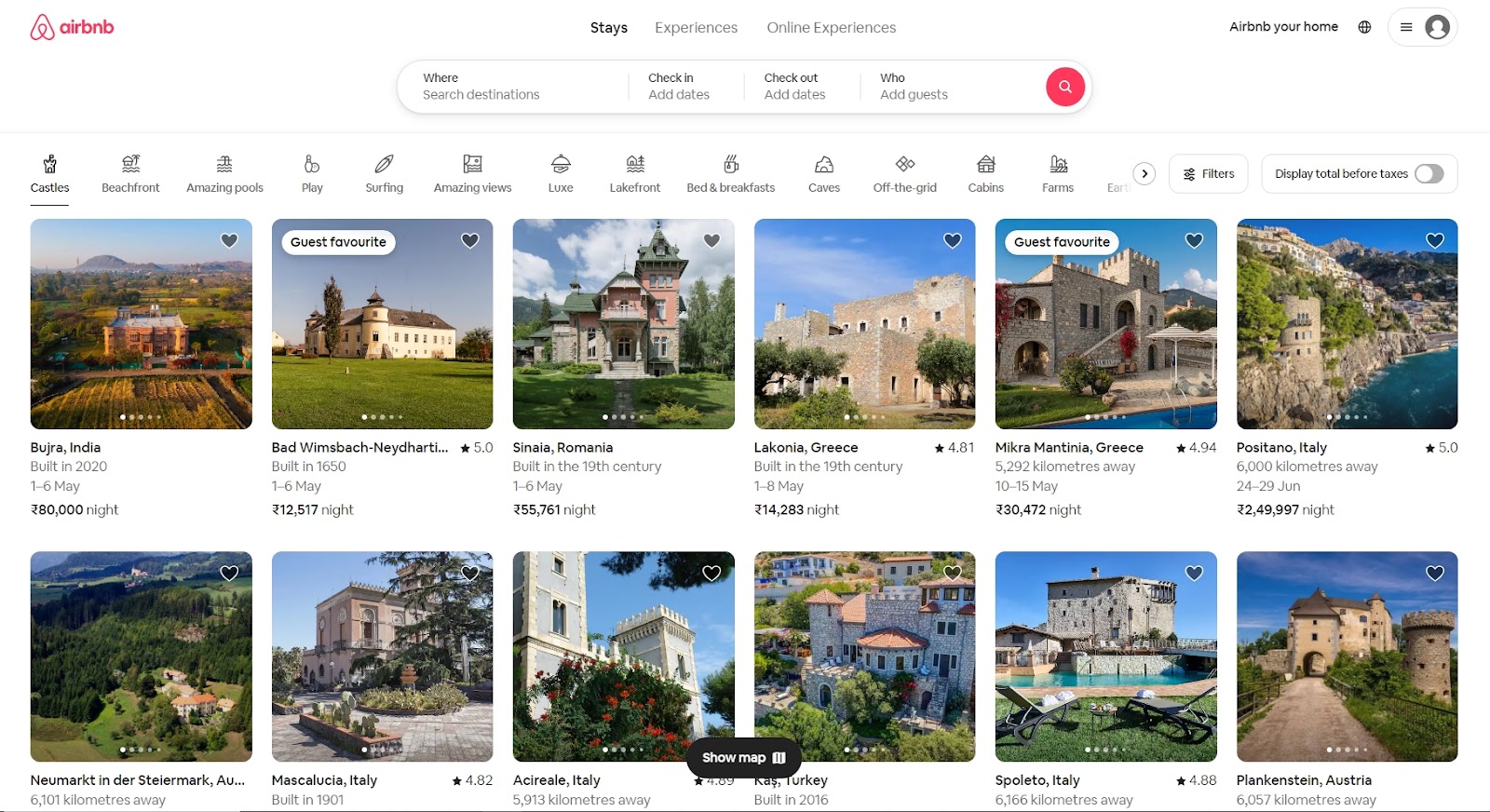Favourite the Mikra Mantinia listing heart
The height and width of the screenshot is (812, 1490).
[1194, 241]
